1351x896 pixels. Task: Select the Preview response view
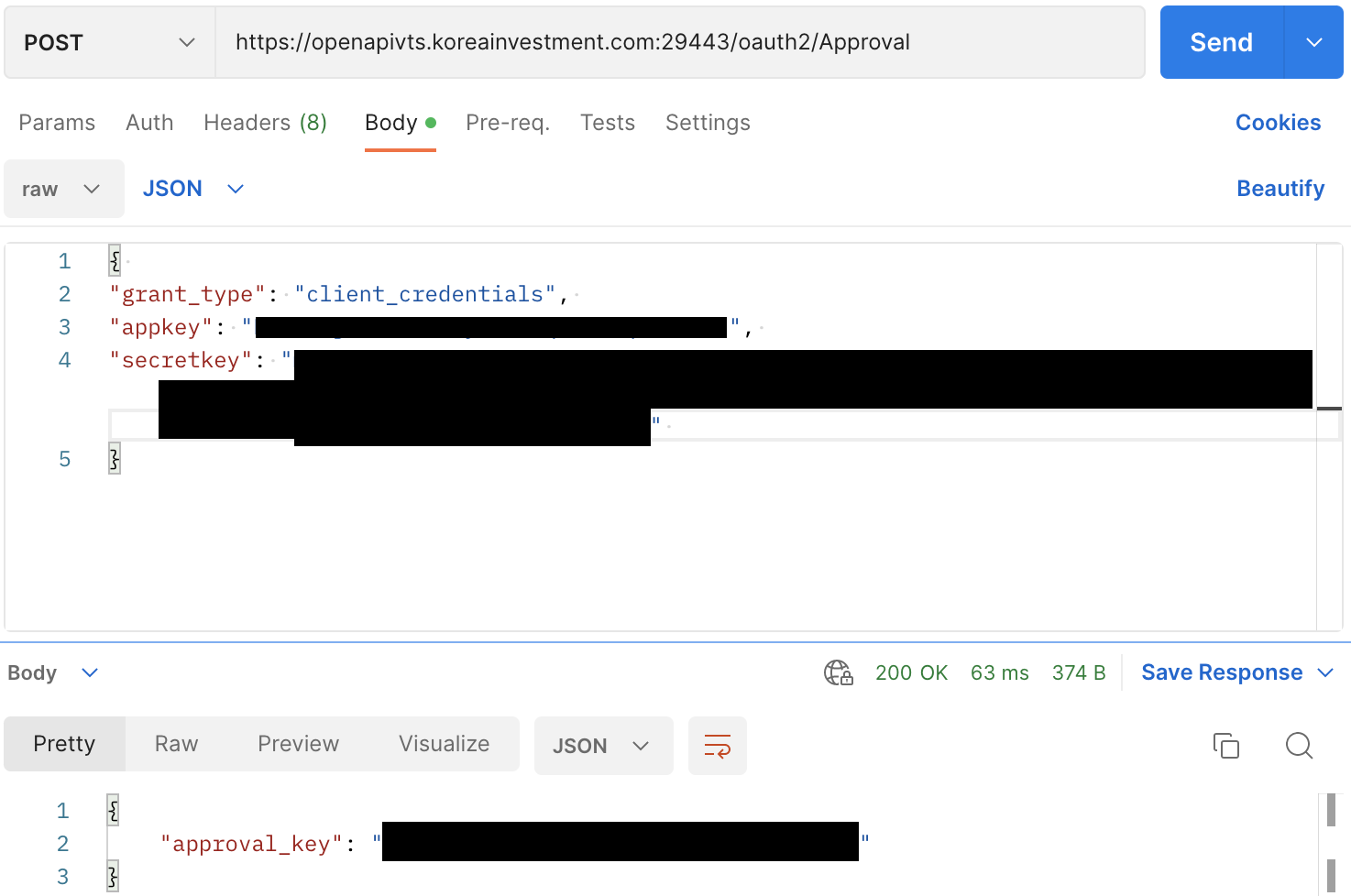pyautogui.click(x=298, y=744)
